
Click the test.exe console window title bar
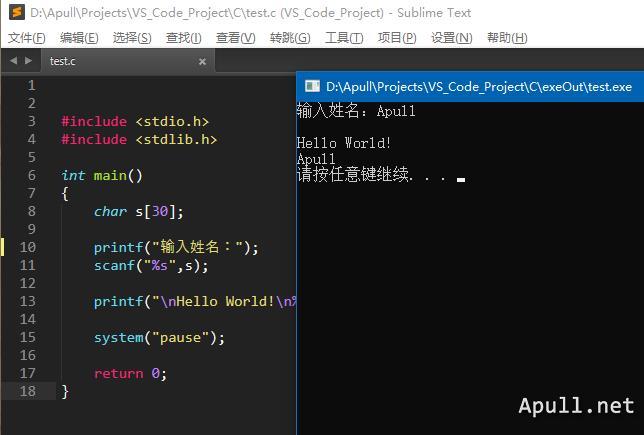point(470,87)
